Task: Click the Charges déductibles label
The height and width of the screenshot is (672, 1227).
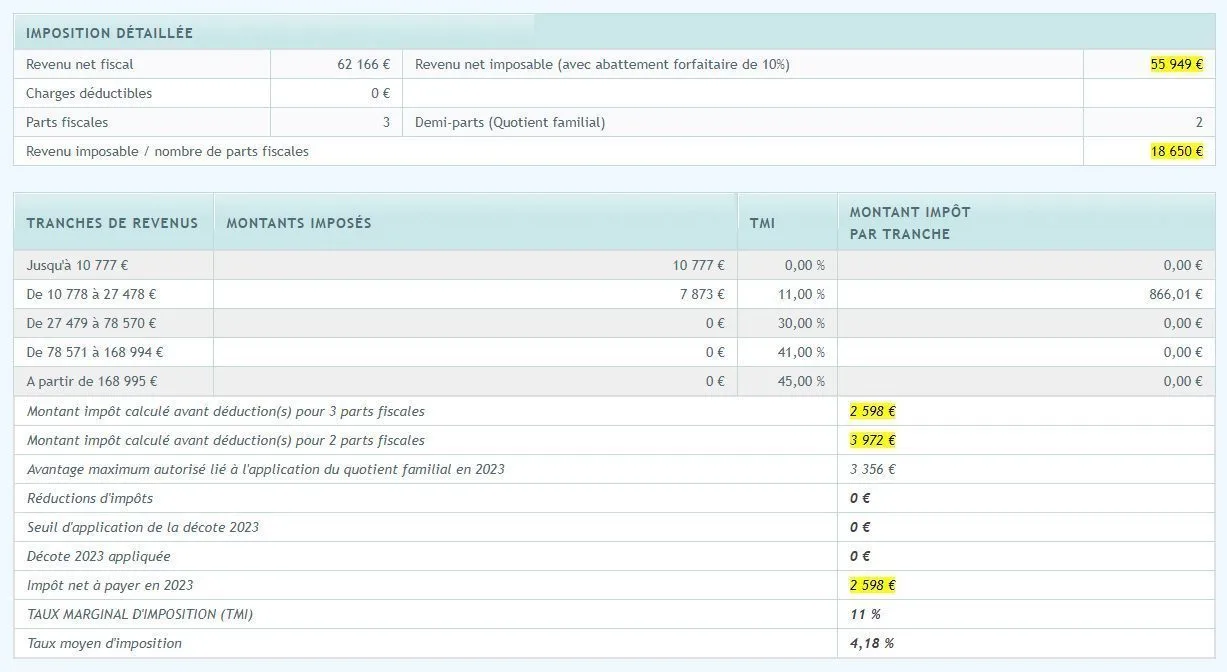Action: tap(89, 93)
